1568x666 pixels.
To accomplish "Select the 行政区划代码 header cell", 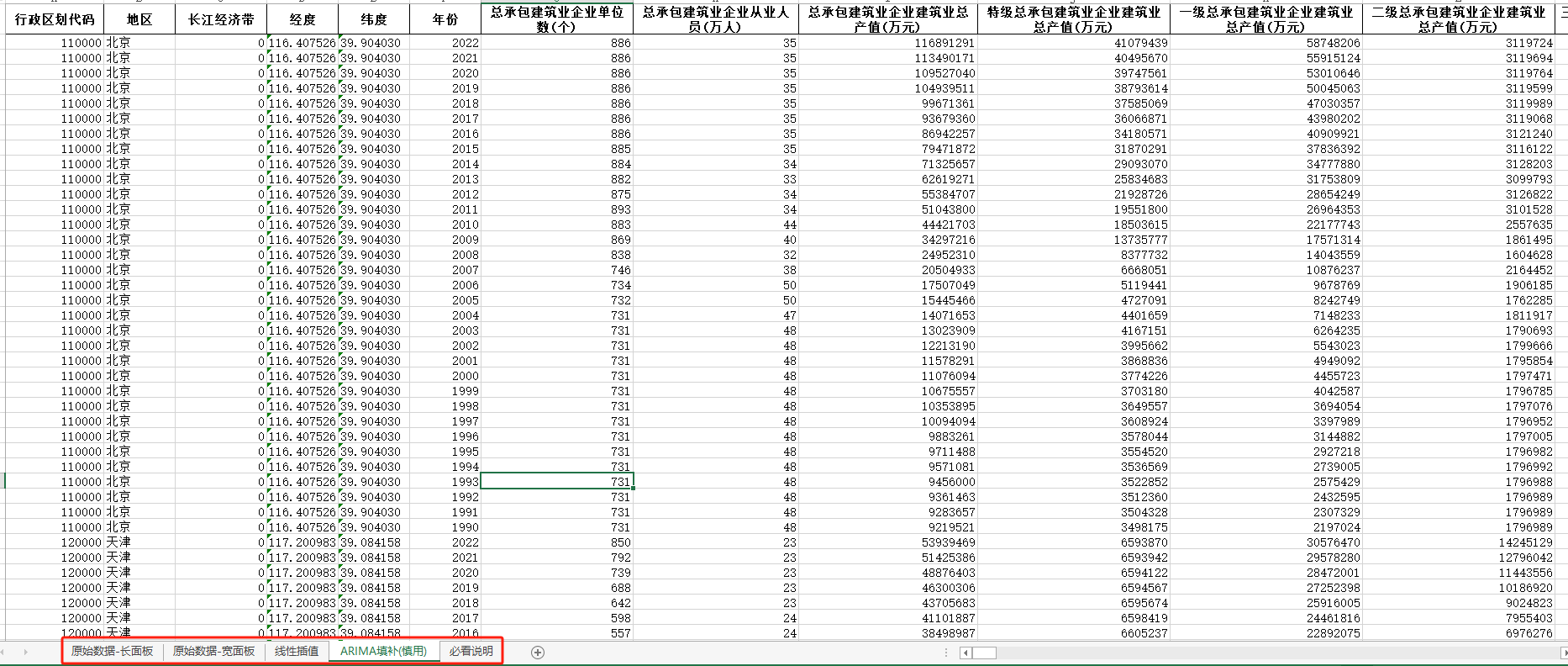I will [x=55, y=19].
